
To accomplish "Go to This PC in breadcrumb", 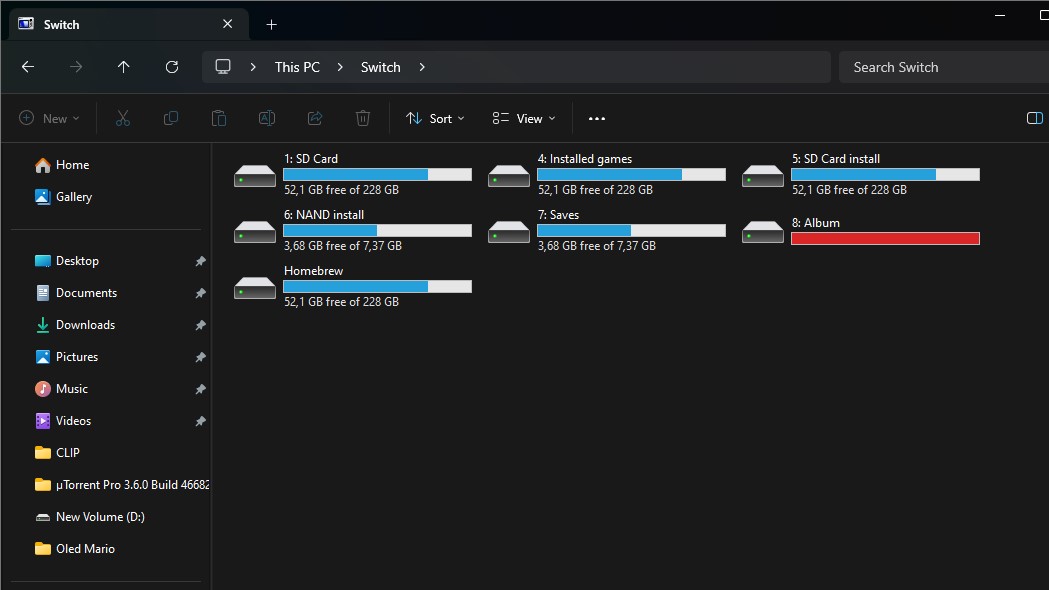I will tap(297, 67).
